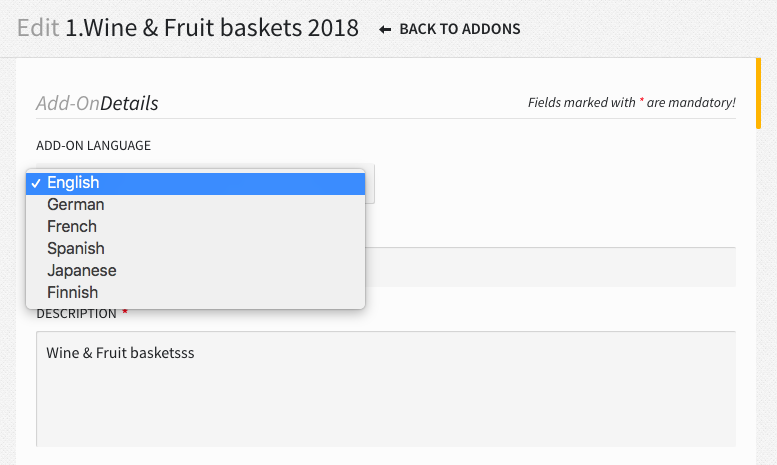Click the DESCRIPTION field label

coord(76,314)
